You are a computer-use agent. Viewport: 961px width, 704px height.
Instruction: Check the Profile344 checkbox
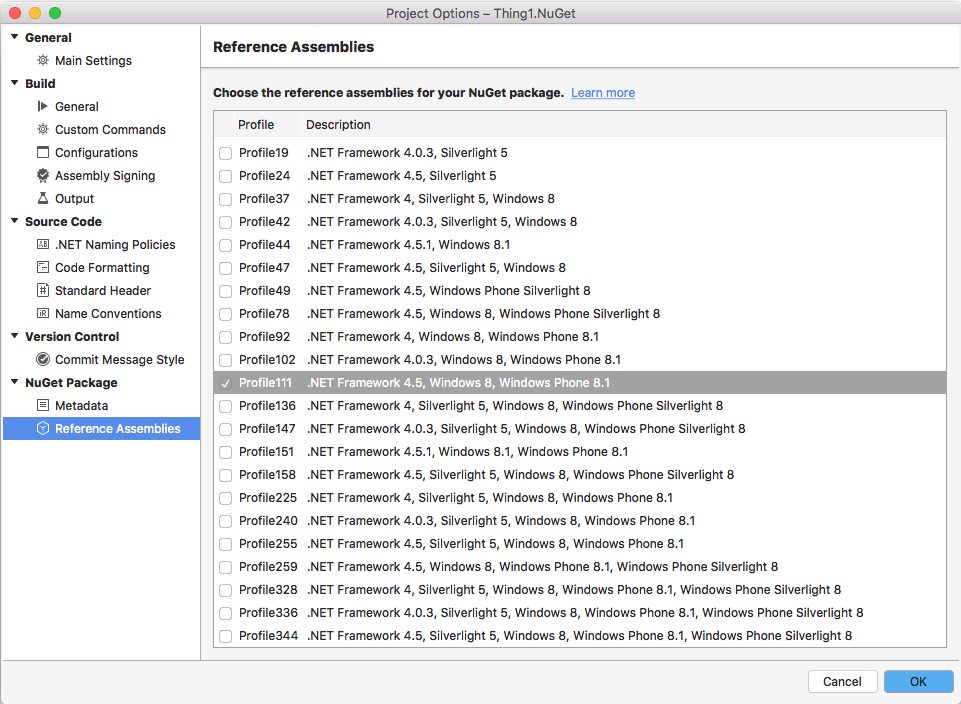point(225,635)
